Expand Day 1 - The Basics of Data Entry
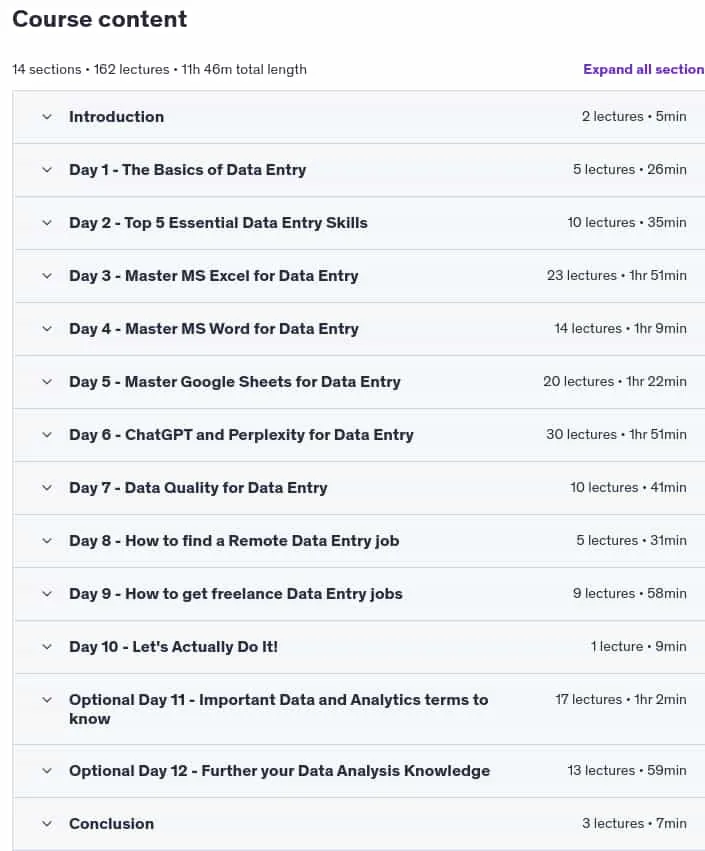Viewport: 705px width, 851px height. coord(47,170)
